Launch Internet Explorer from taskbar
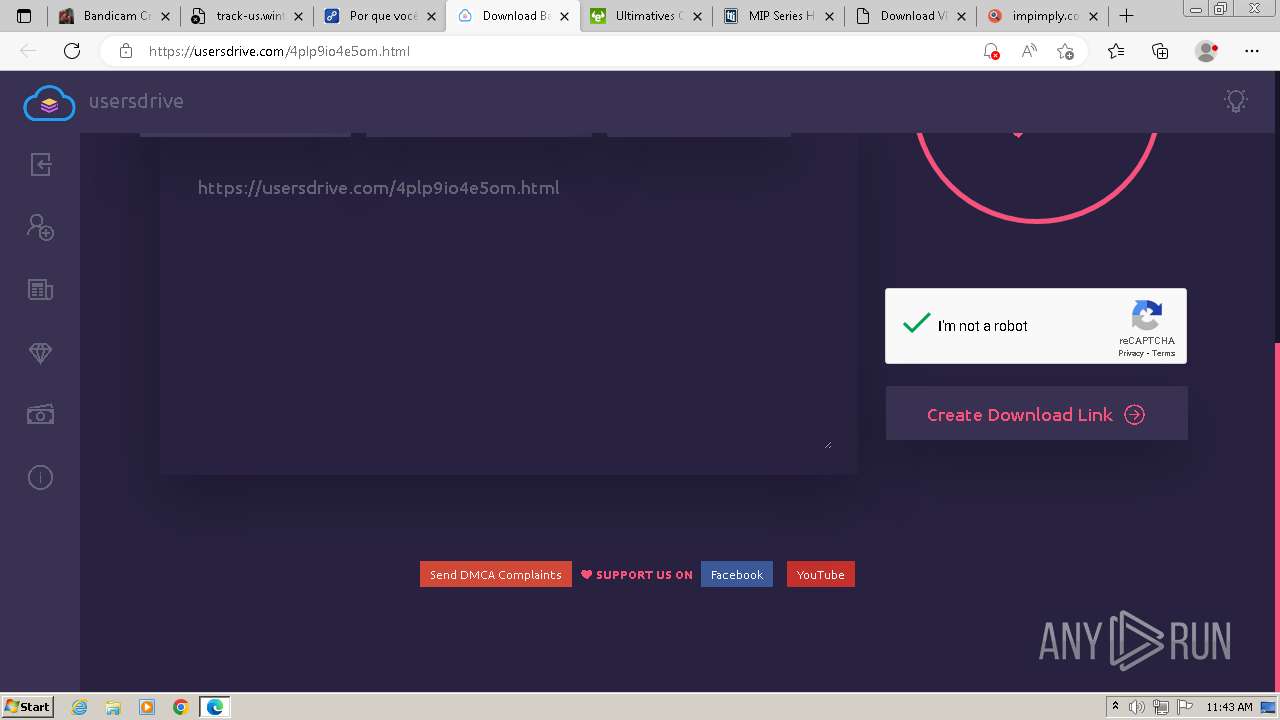Image resolution: width=1280 pixels, height=720 pixels. (x=80, y=707)
